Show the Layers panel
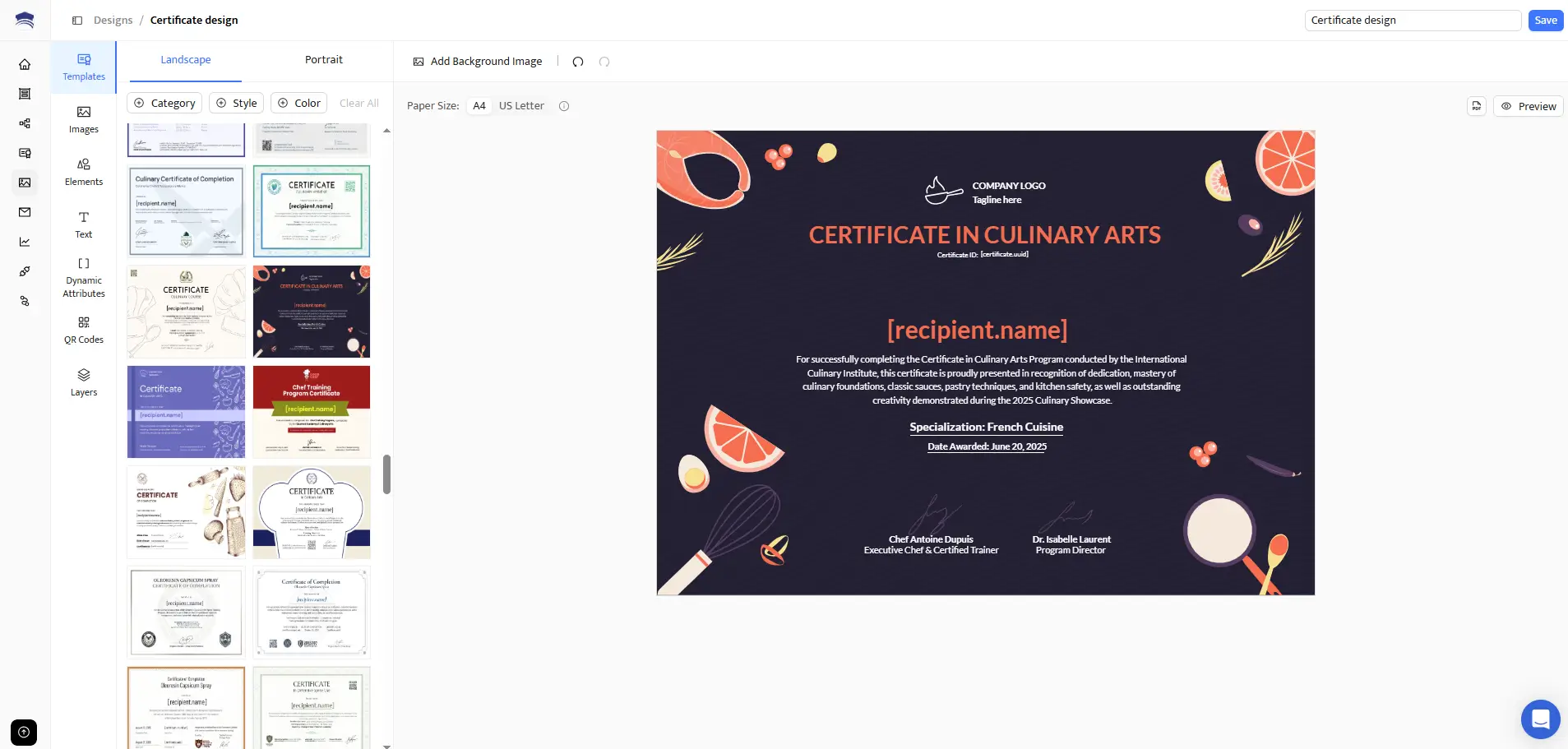The width and height of the screenshot is (1568, 749). (x=83, y=382)
